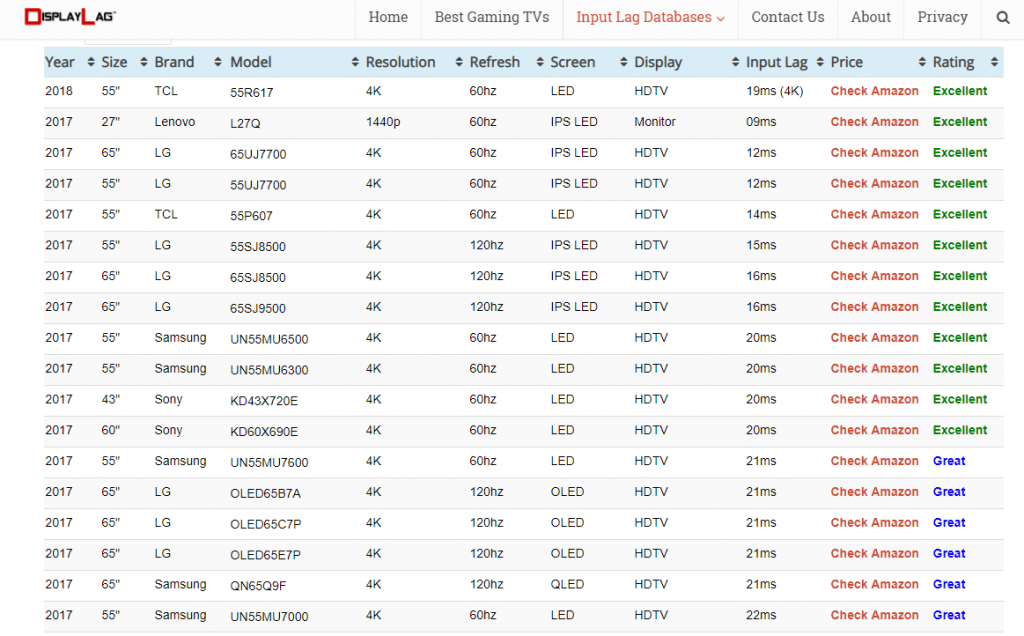Sort table by Refresh column arrows
Viewport: 1024px width, 636px height.
click(x=540, y=62)
